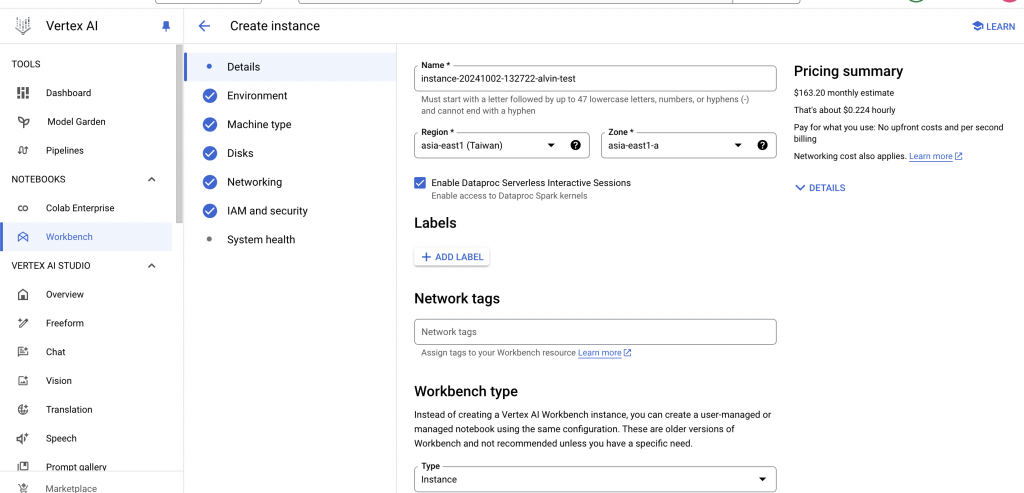This screenshot has width=1024, height=493.
Task: Open the Region dropdown
Action: click(x=490, y=145)
